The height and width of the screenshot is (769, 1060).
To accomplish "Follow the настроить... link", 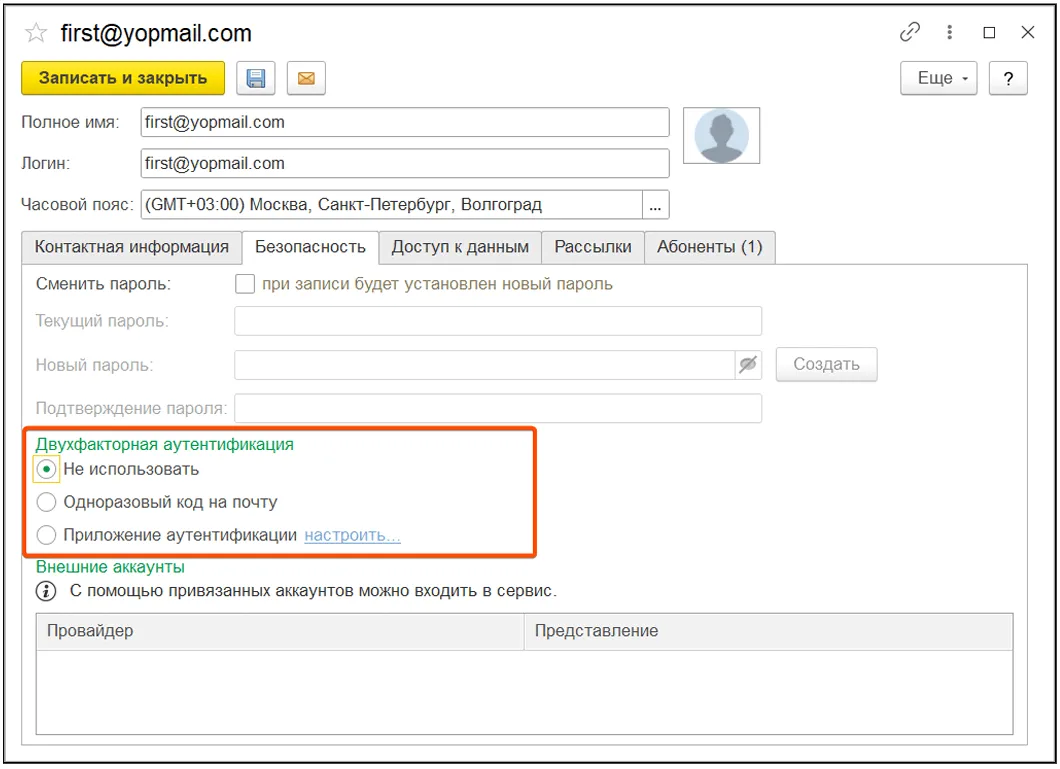I will coord(350,535).
